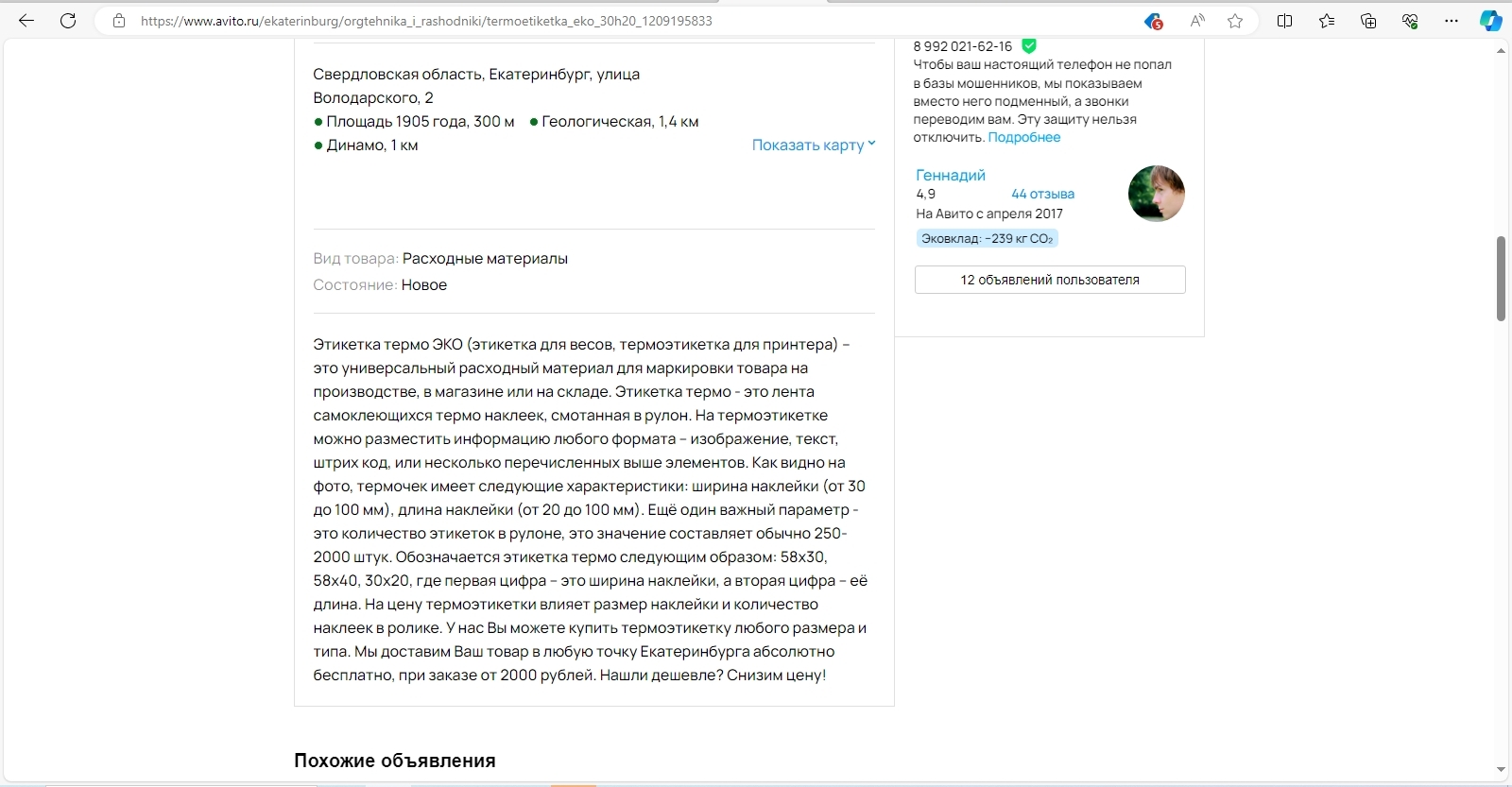
Task: Click scrollbar up arrow
Action: click(1501, 50)
